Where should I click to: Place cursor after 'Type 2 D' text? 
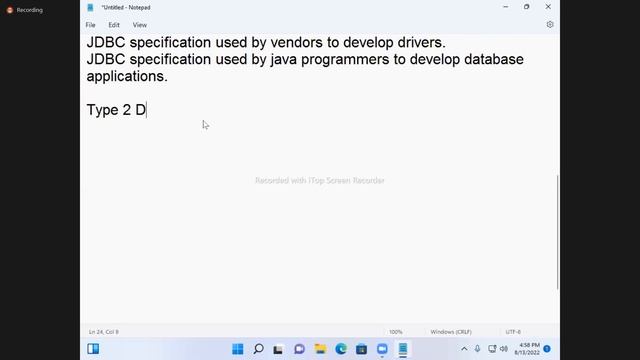click(146, 110)
